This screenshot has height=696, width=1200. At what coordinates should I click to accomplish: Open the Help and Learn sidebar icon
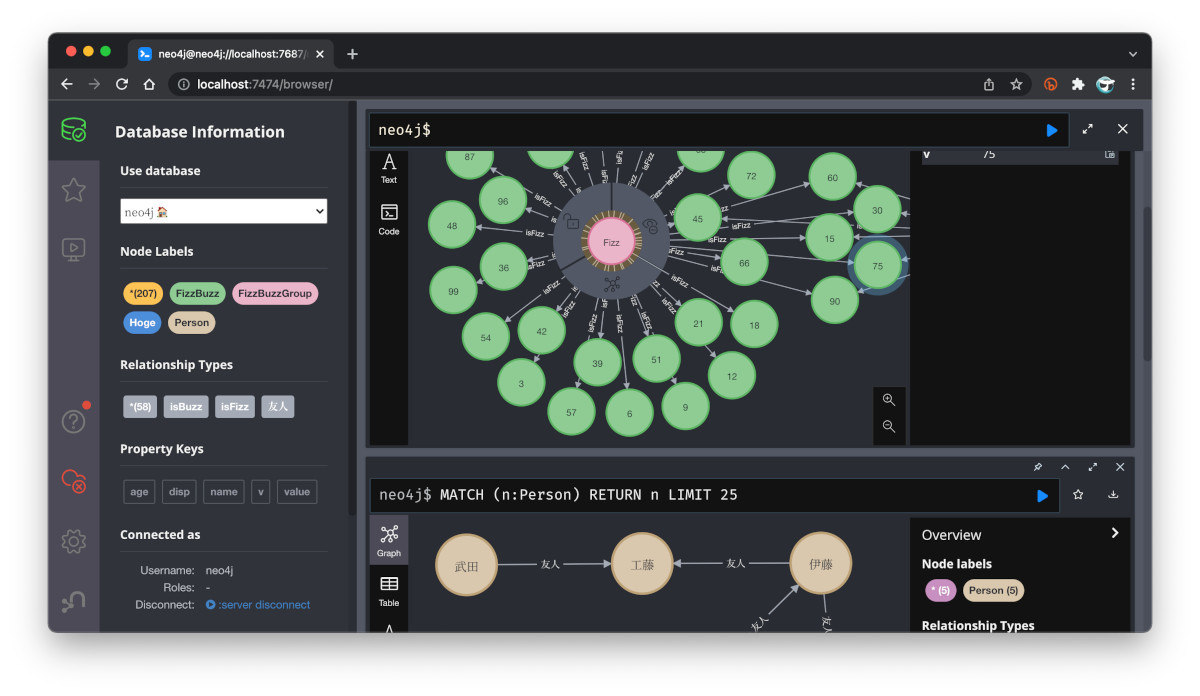(73, 421)
